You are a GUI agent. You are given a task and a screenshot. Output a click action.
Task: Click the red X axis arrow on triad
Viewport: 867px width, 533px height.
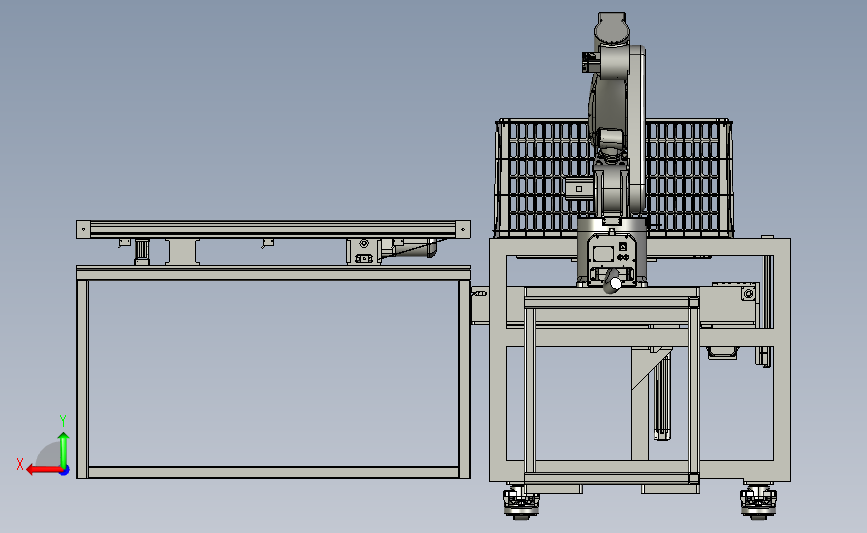[x=43, y=470]
